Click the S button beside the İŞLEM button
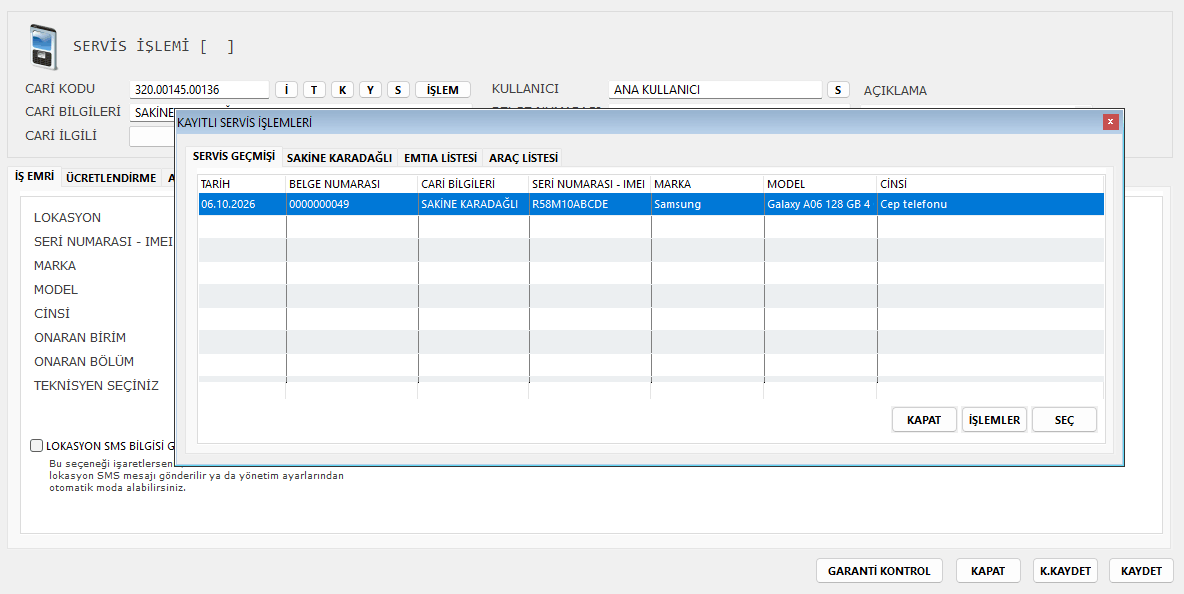The image size is (1184, 594). coord(398,90)
